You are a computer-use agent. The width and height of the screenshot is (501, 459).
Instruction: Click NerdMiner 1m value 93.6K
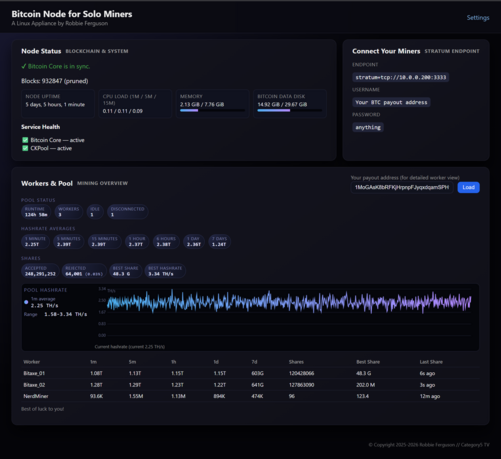pyautogui.click(x=96, y=396)
